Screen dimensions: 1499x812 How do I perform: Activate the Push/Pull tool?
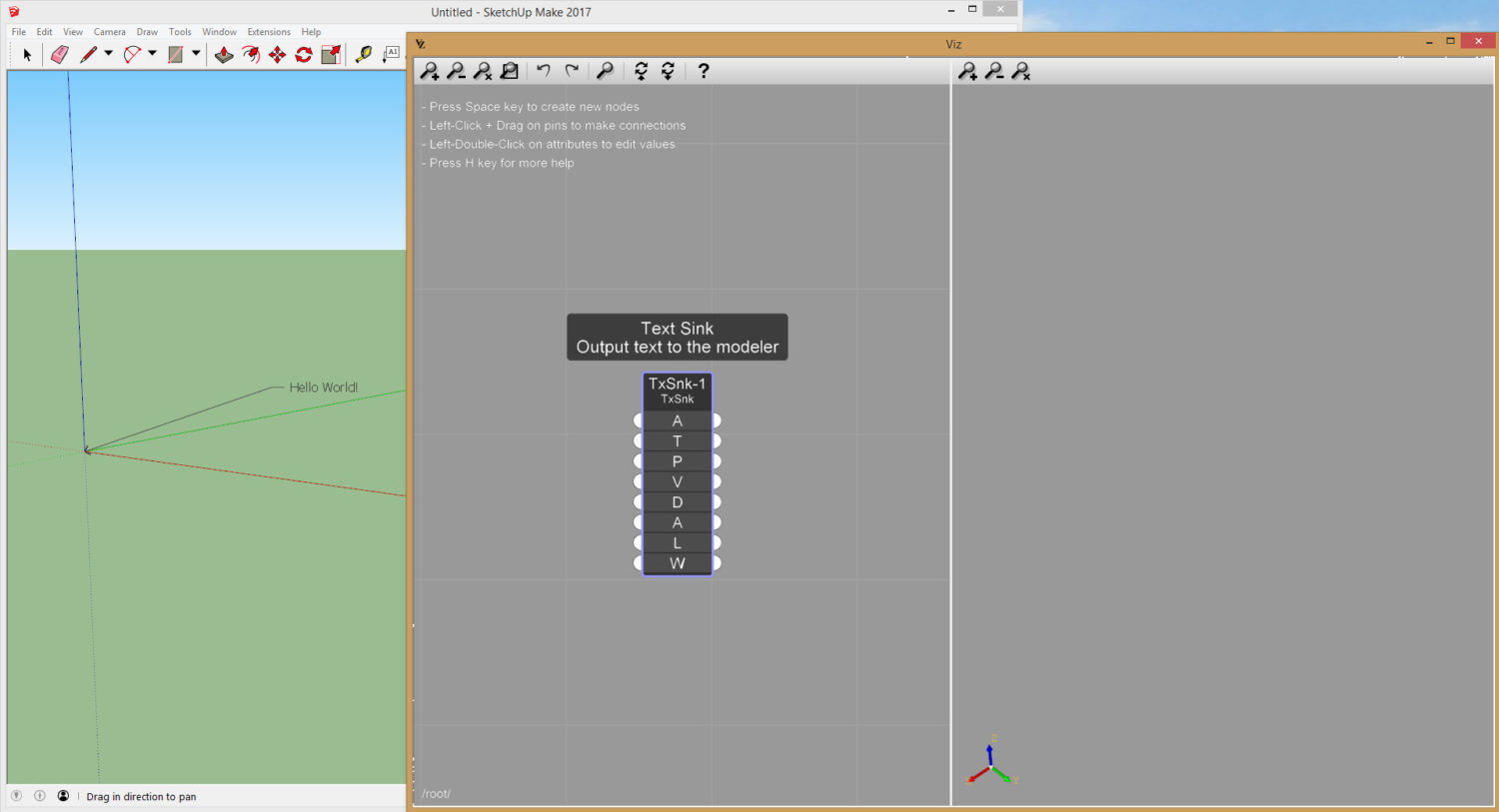pyautogui.click(x=224, y=54)
